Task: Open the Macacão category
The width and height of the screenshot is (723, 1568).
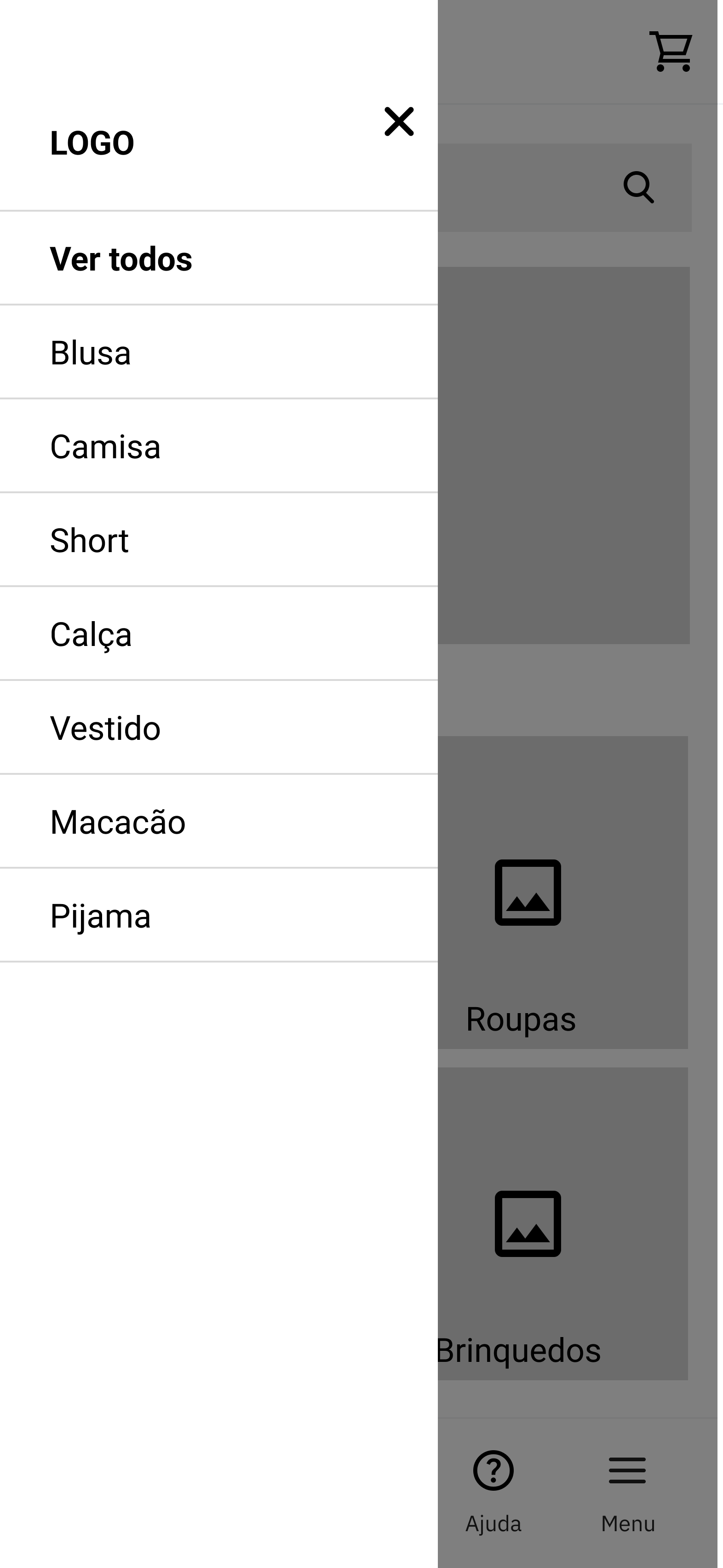Action: pyautogui.click(x=117, y=822)
